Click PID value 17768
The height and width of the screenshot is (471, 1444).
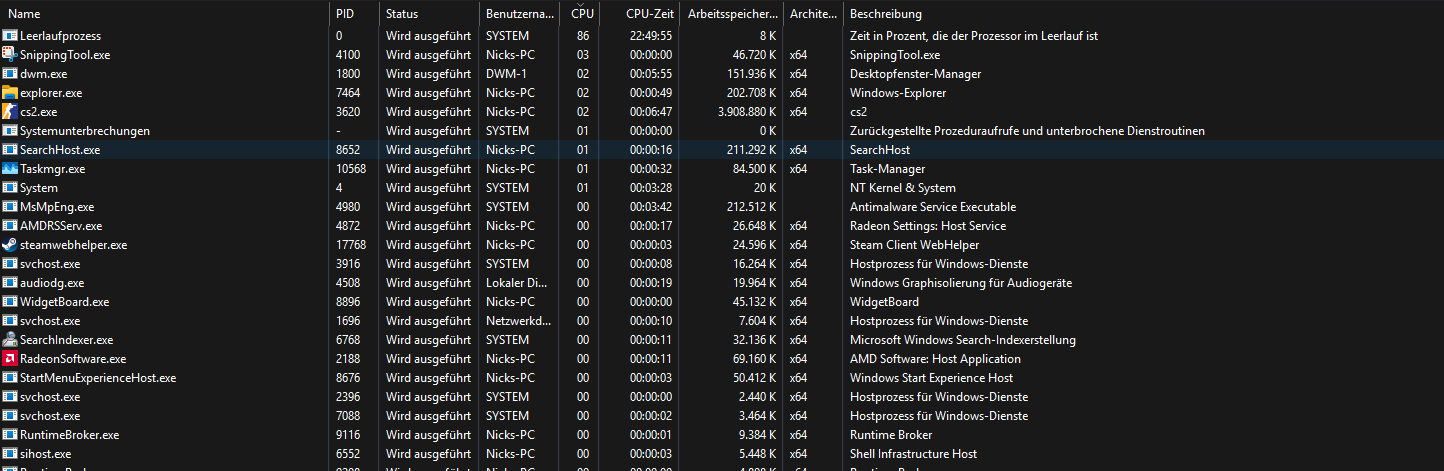click(351, 245)
